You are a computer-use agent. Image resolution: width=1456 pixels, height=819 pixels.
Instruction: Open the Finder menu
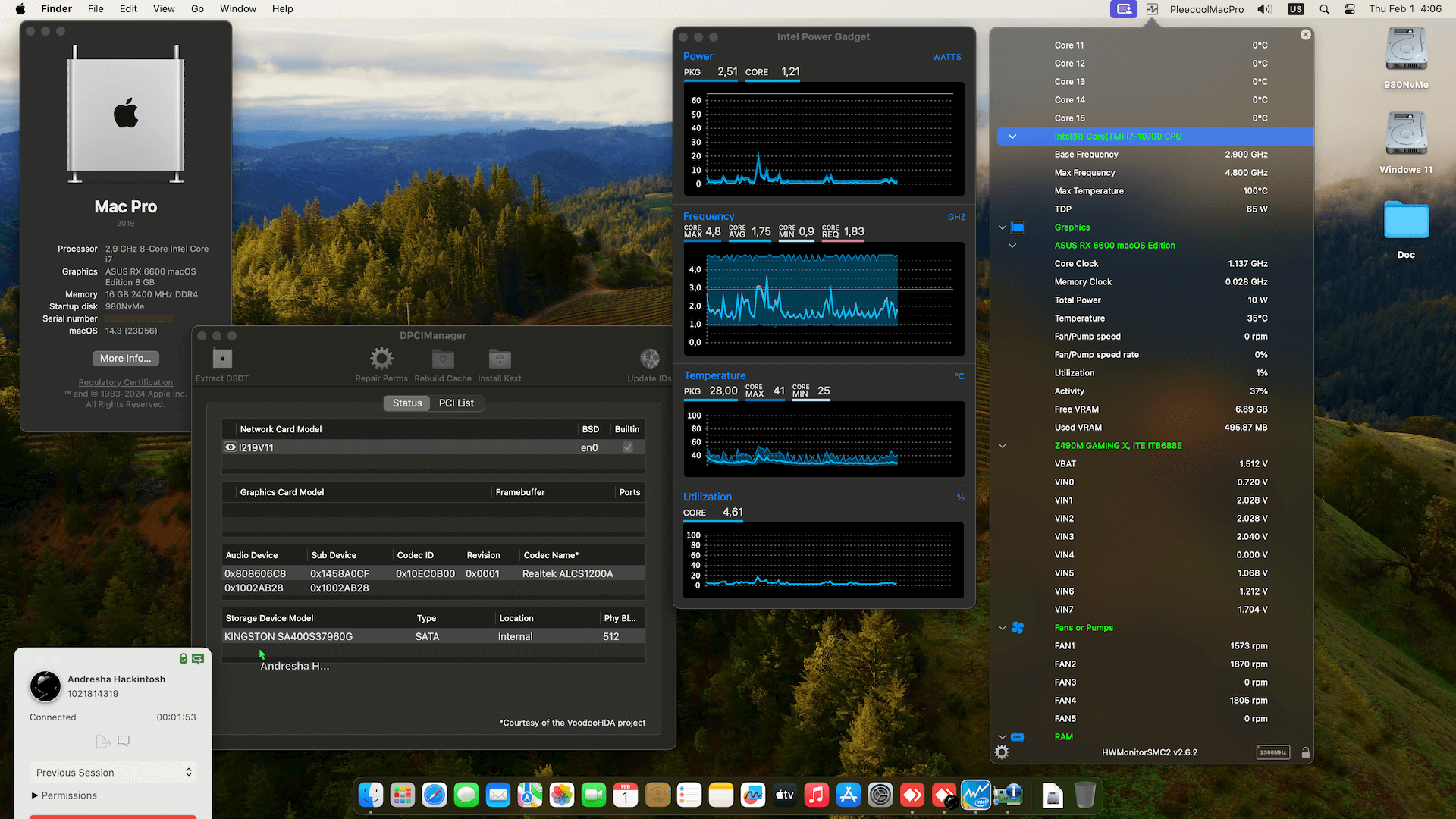(56, 9)
